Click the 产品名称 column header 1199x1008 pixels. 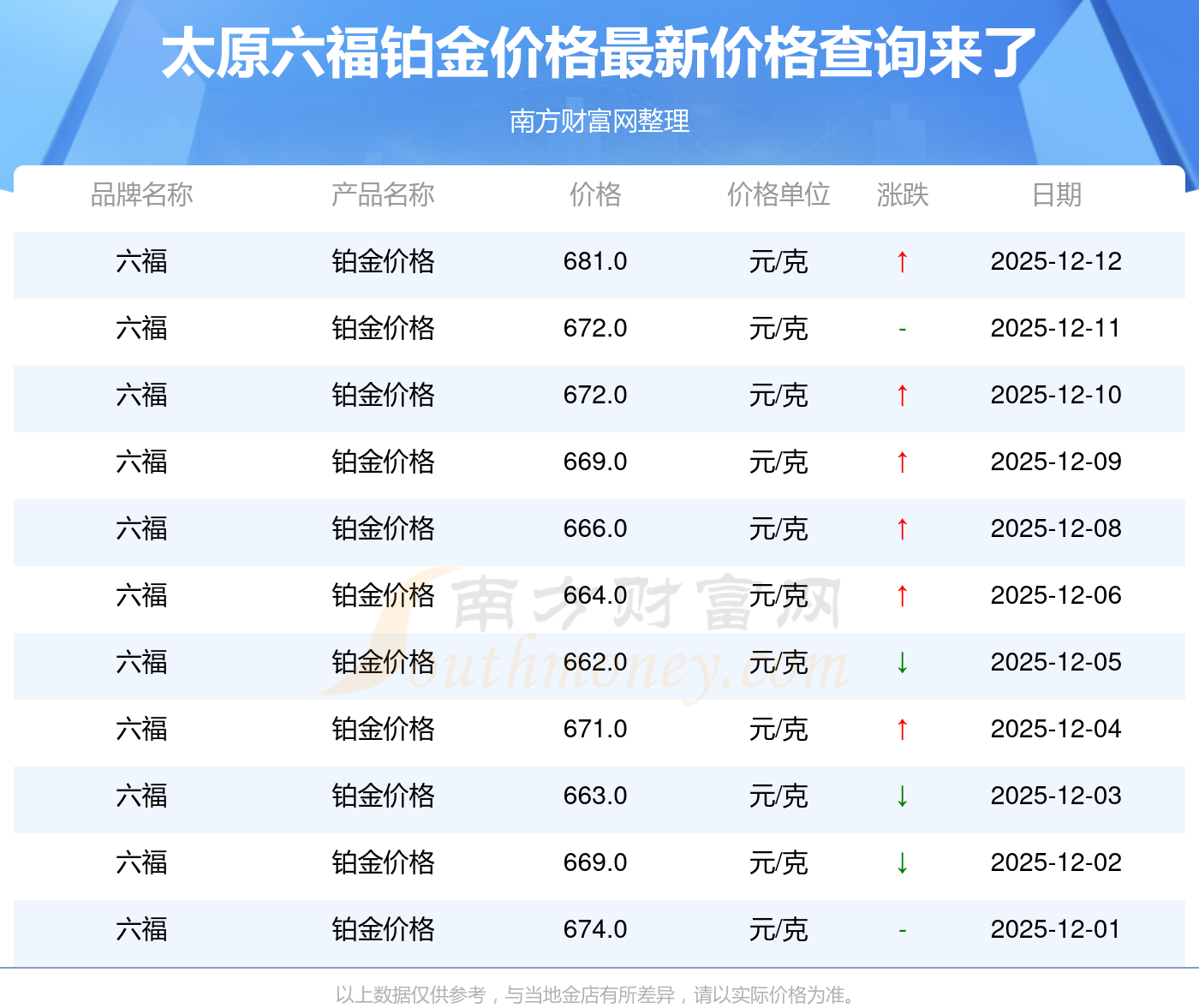pyautogui.click(x=383, y=195)
